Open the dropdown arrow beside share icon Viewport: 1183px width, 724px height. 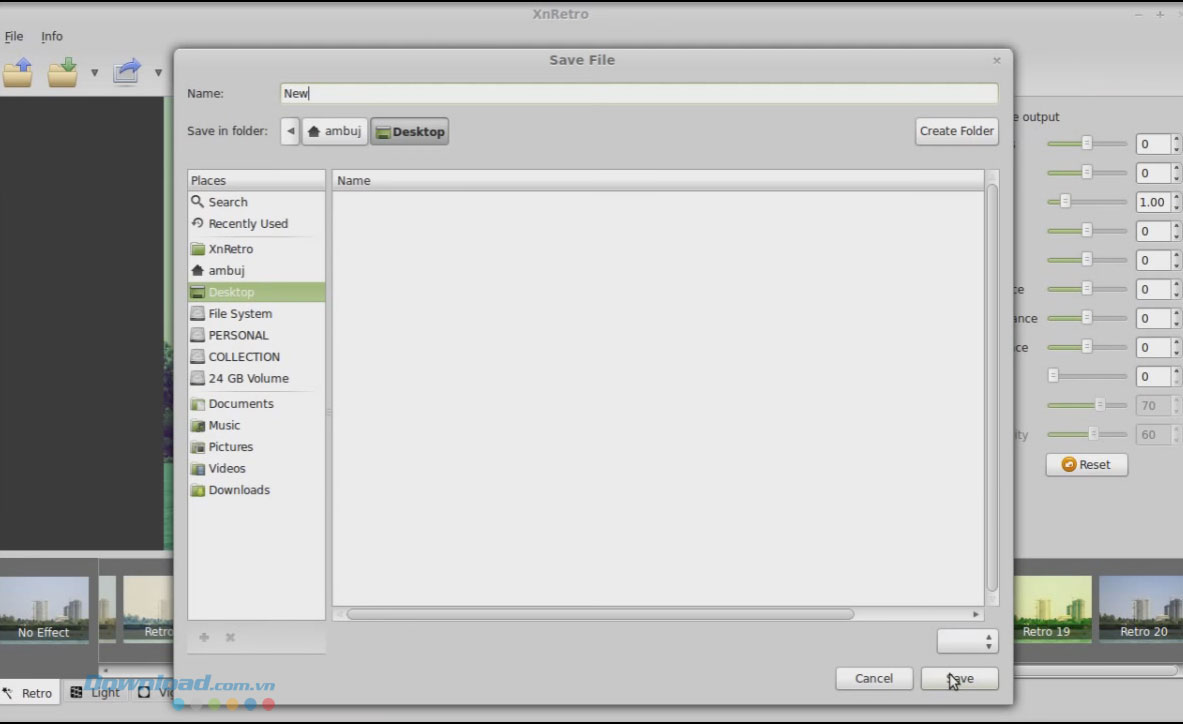pyautogui.click(x=158, y=73)
